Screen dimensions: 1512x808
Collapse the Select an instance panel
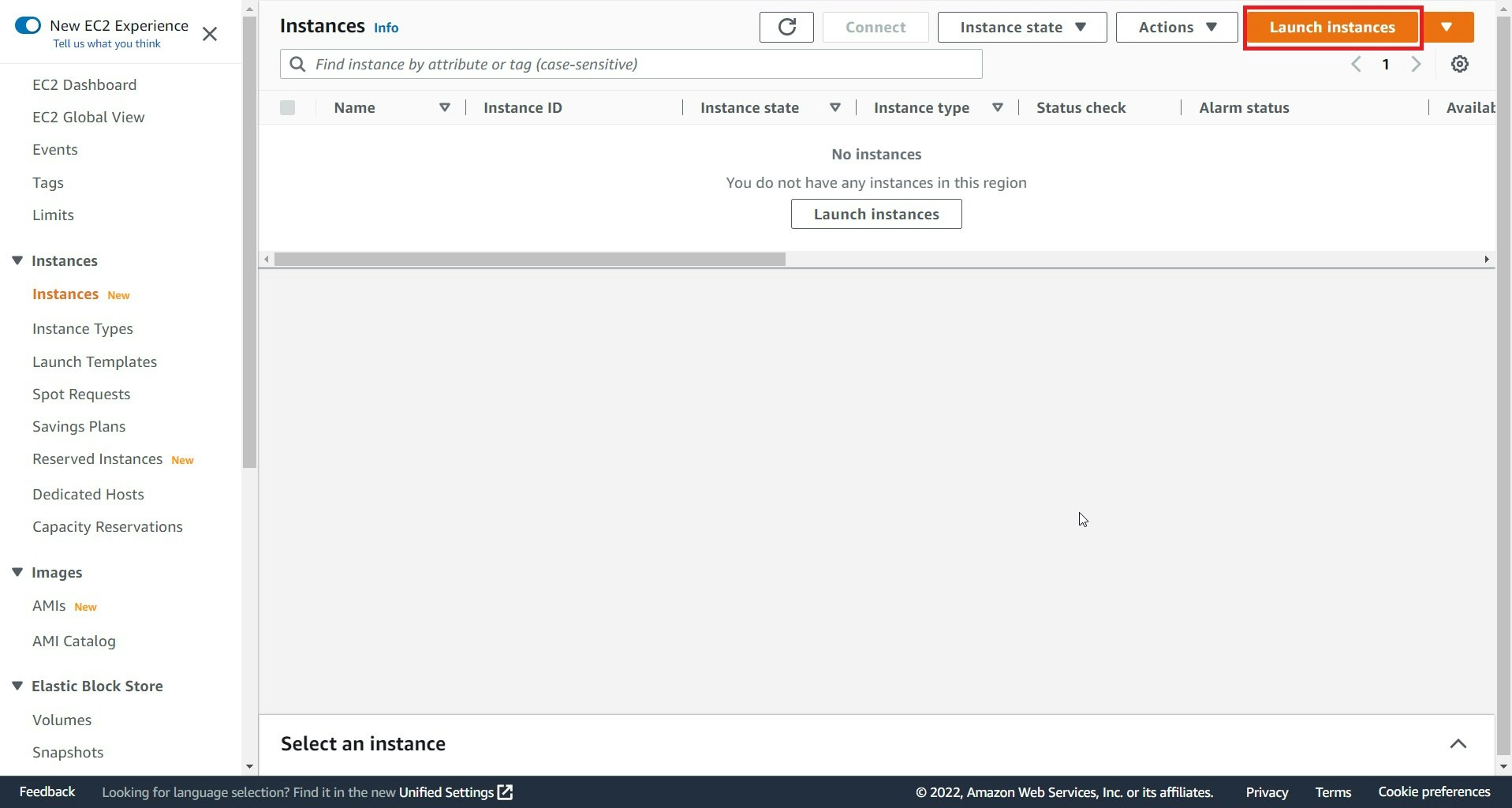[1458, 743]
